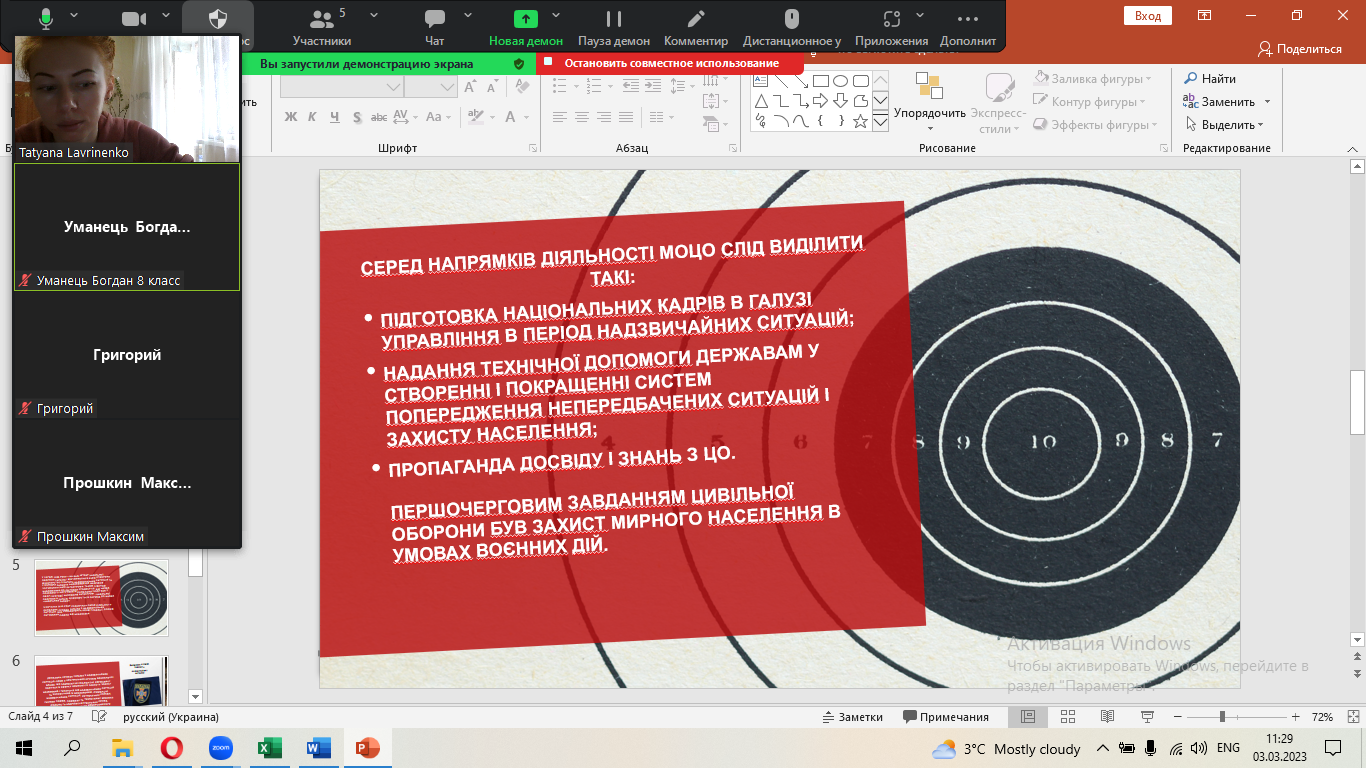
Task: Open the Заменить dropdown arrow
Action: (1267, 102)
